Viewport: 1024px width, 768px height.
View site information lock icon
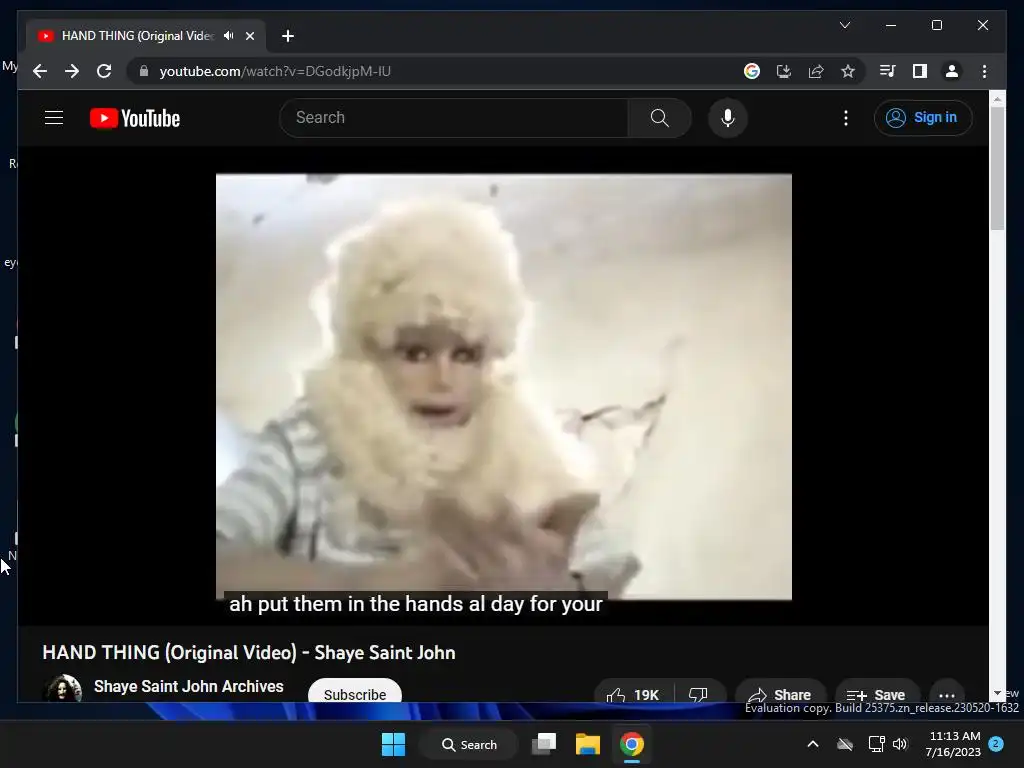coord(144,71)
